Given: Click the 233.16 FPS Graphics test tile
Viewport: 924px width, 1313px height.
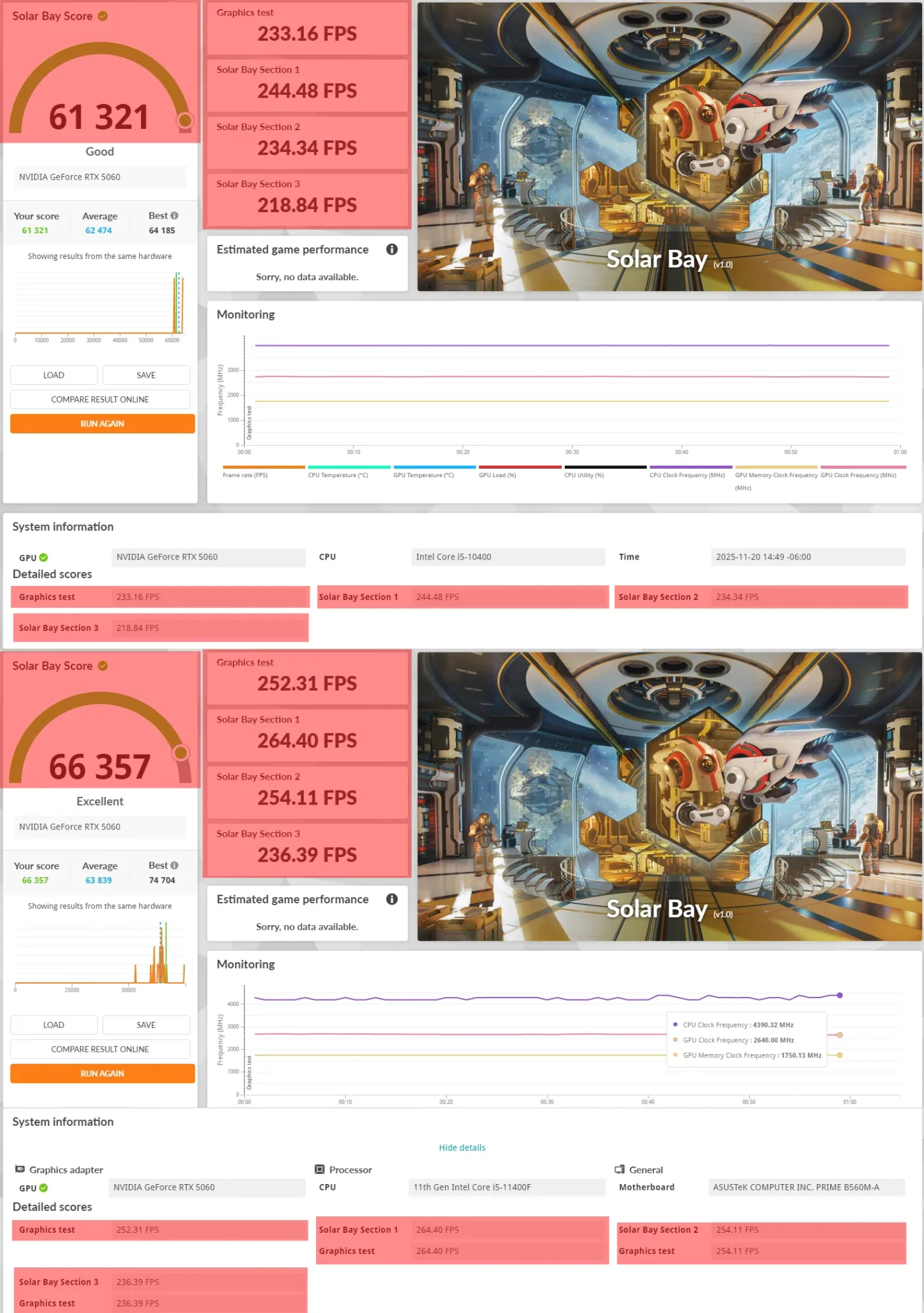Looking at the screenshot, I should 307,28.
